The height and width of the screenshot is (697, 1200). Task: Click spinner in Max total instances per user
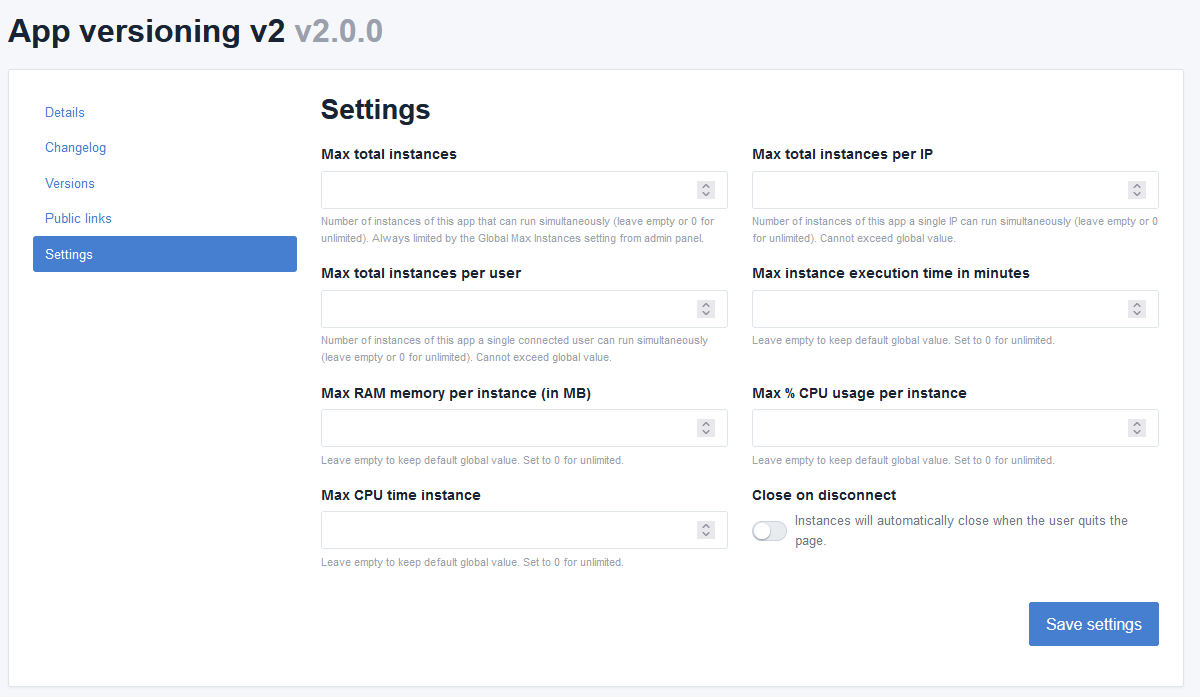706,309
